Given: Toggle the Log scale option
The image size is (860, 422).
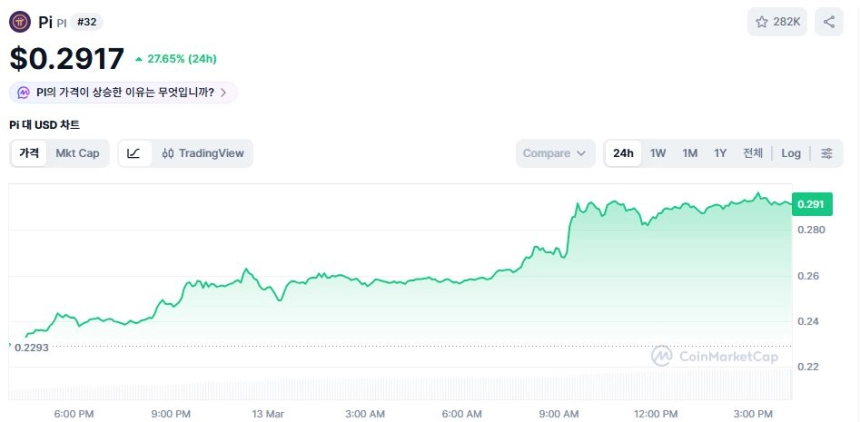Looking at the screenshot, I should [x=791, y=153].
